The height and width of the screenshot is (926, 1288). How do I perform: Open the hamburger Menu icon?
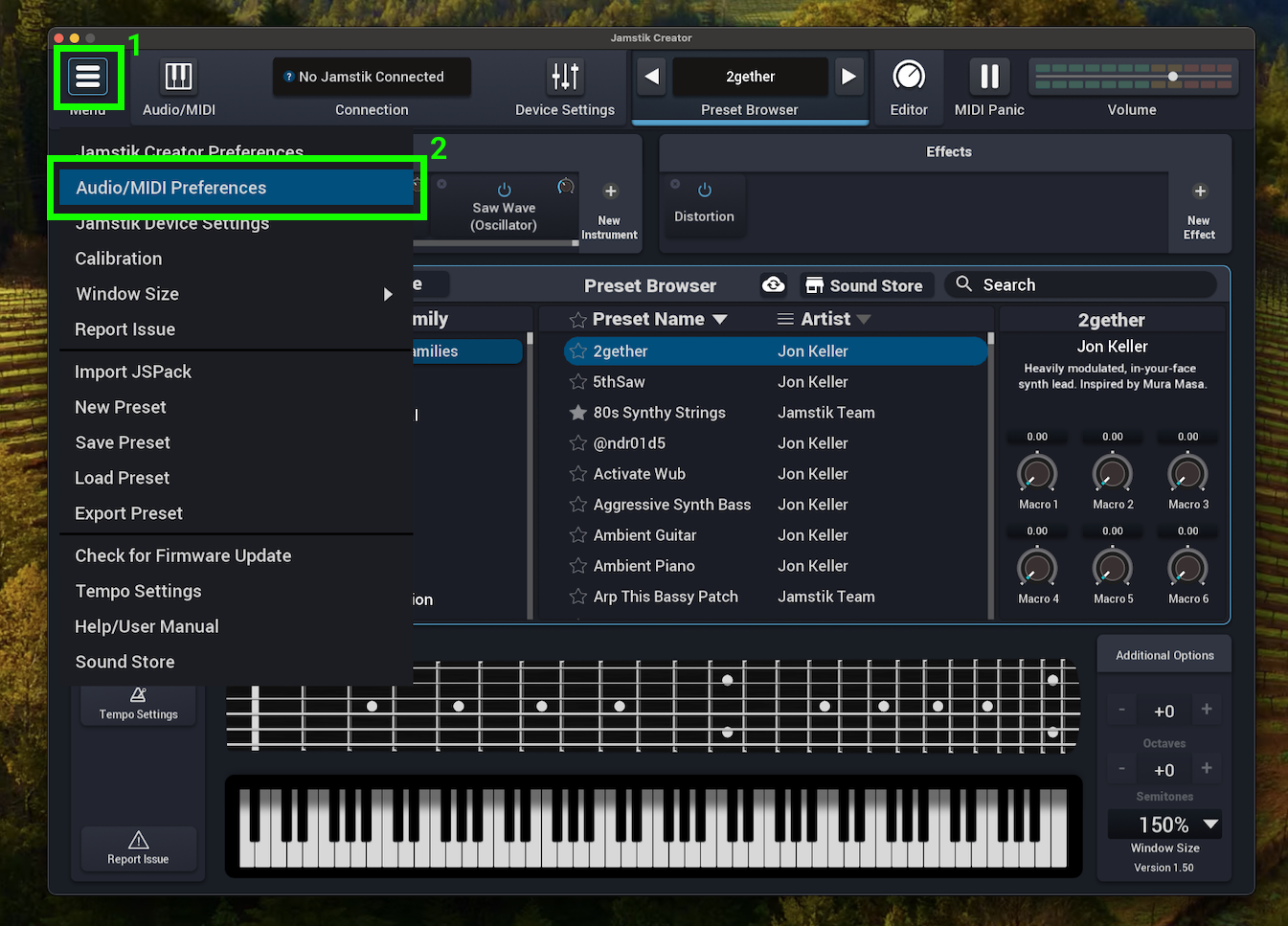88,77
